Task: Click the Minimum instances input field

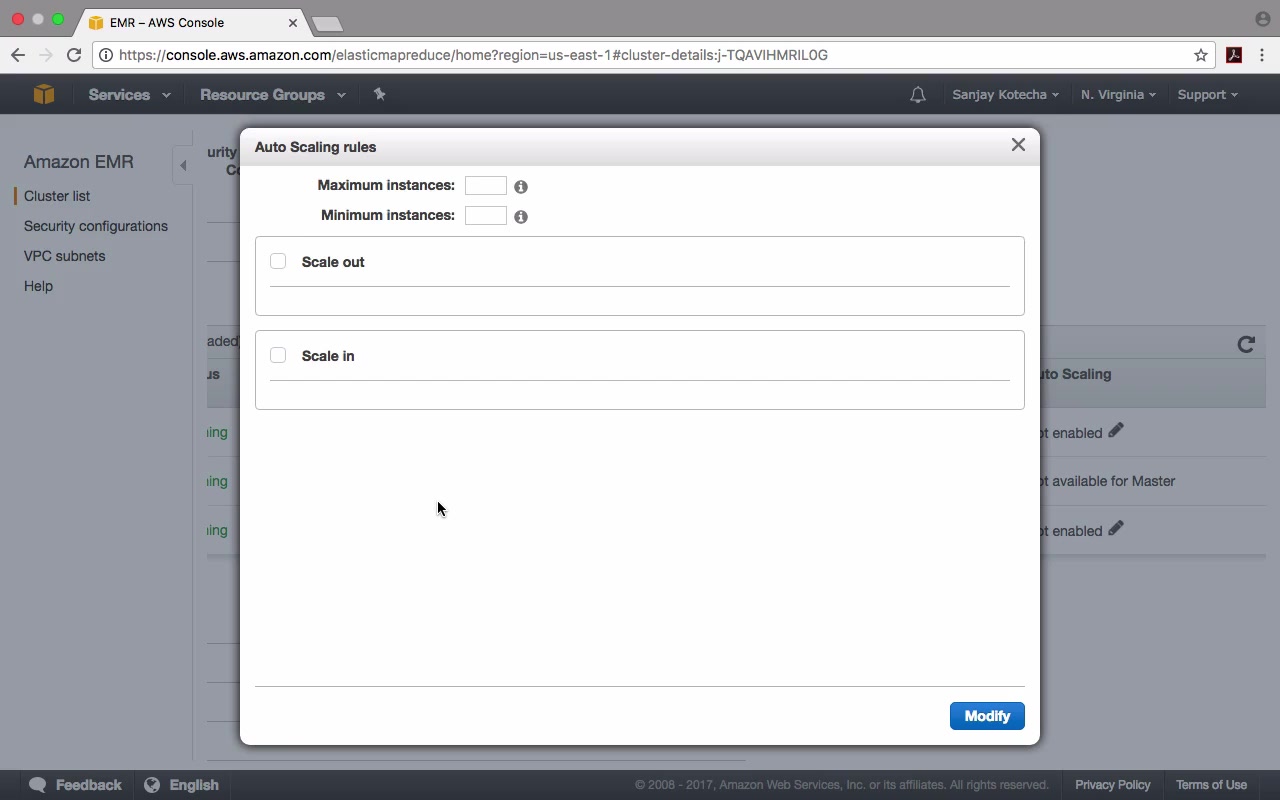Action: coord(486,216)
